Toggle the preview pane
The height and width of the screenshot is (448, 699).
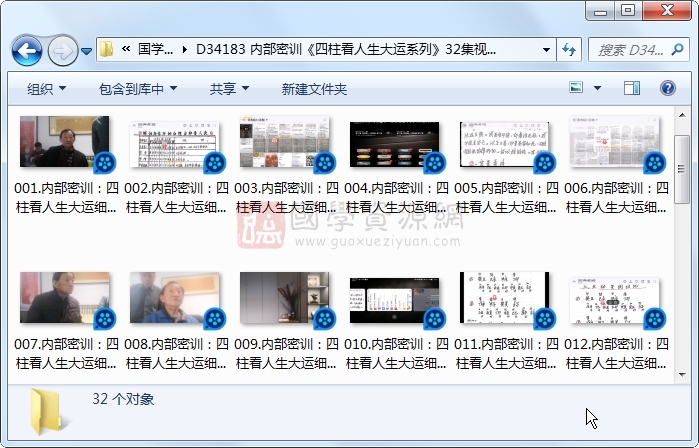632,88
